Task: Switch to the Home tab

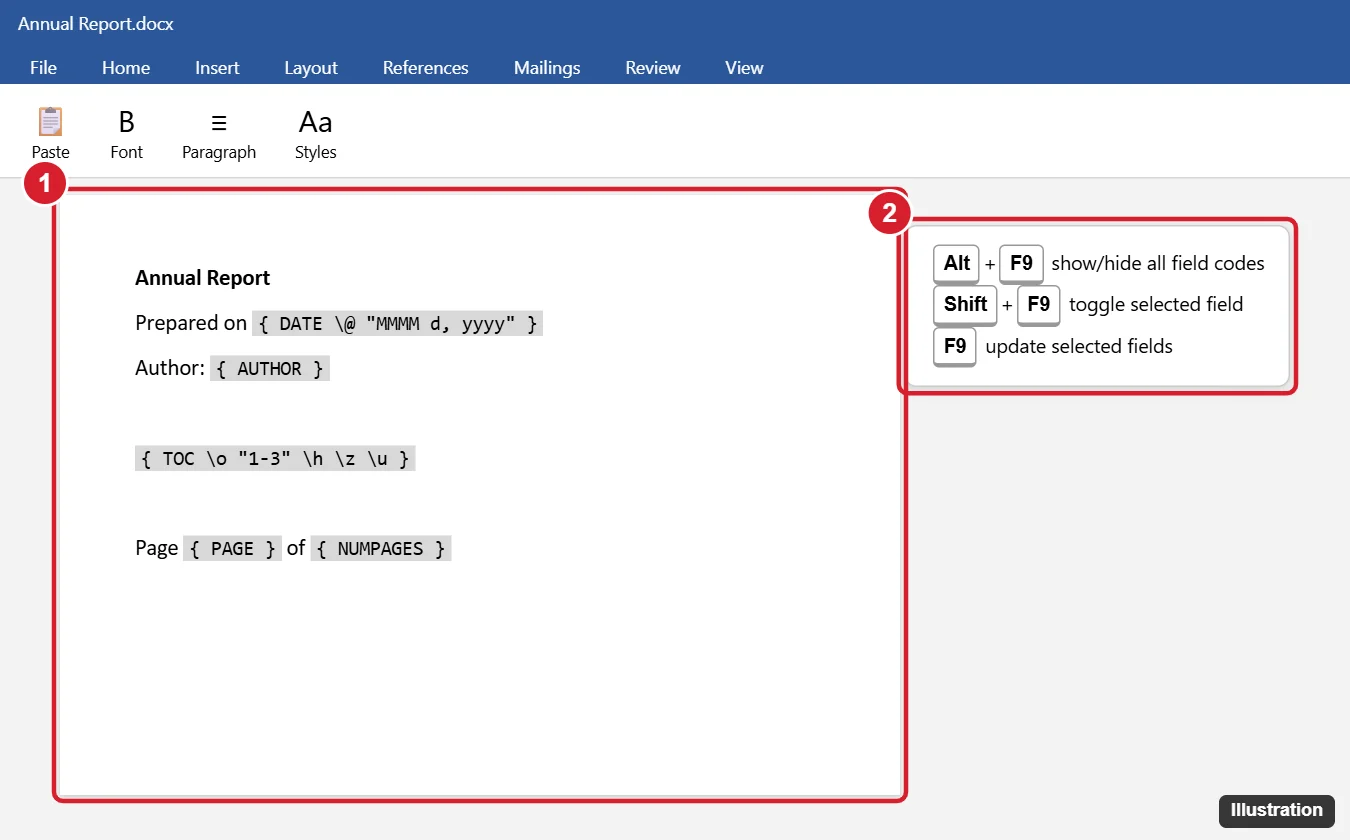Action: tap(126, 68)
